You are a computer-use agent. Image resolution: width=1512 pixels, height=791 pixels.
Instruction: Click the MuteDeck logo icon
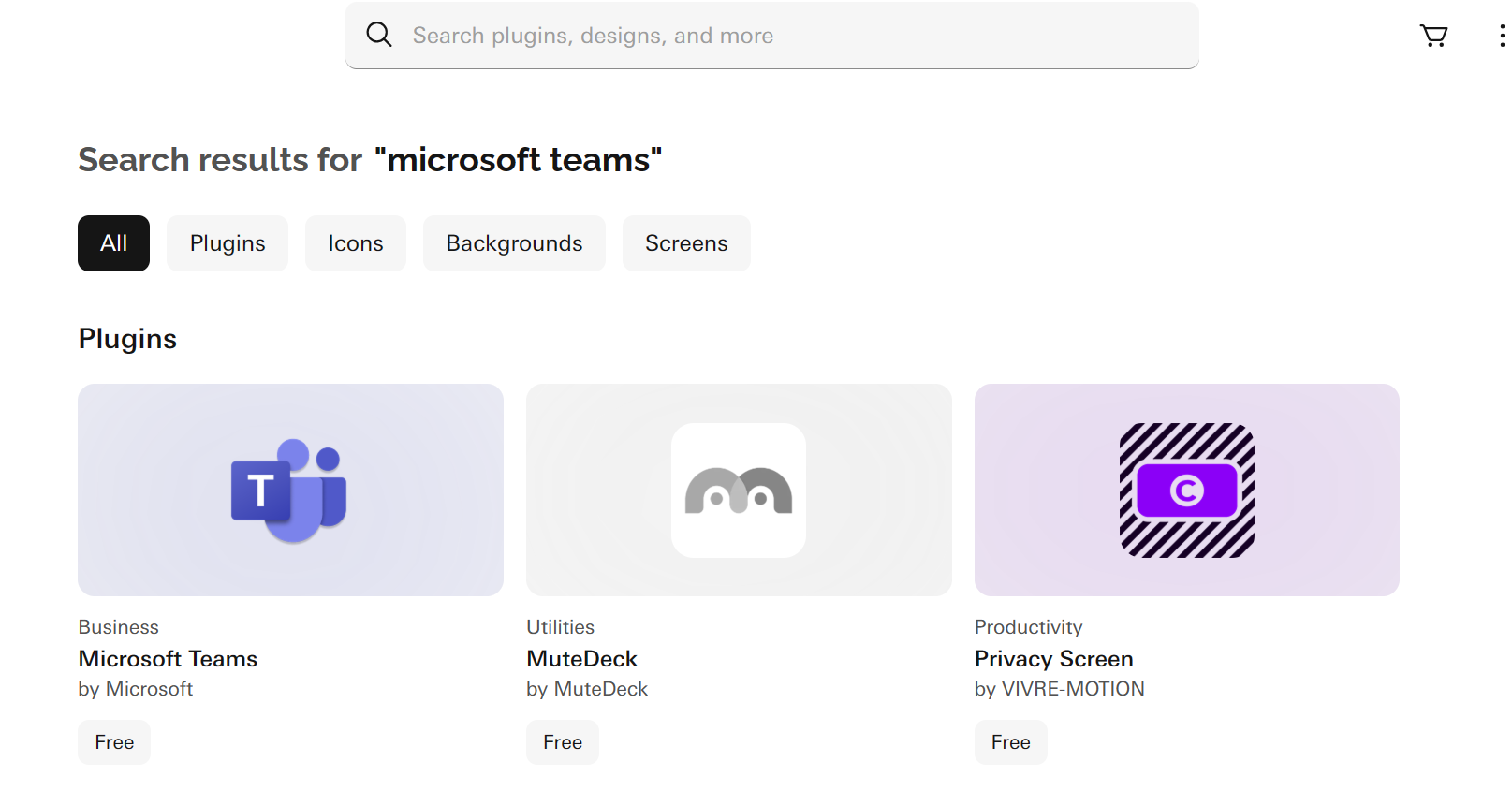pos(738,491)
